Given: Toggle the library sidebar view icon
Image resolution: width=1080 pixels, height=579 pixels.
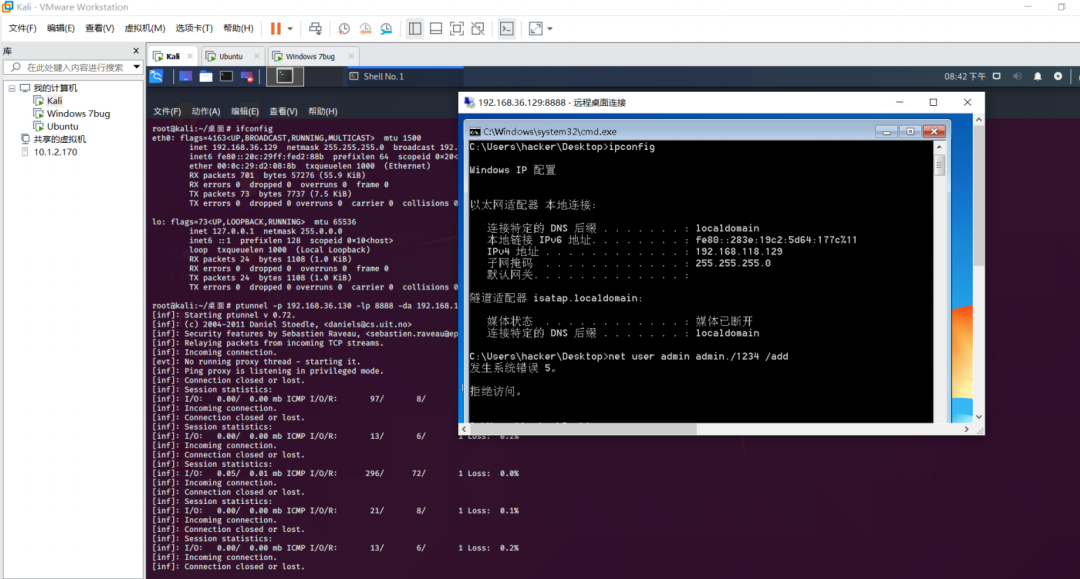Looking at the screenshot, I should tap(415, 28).
